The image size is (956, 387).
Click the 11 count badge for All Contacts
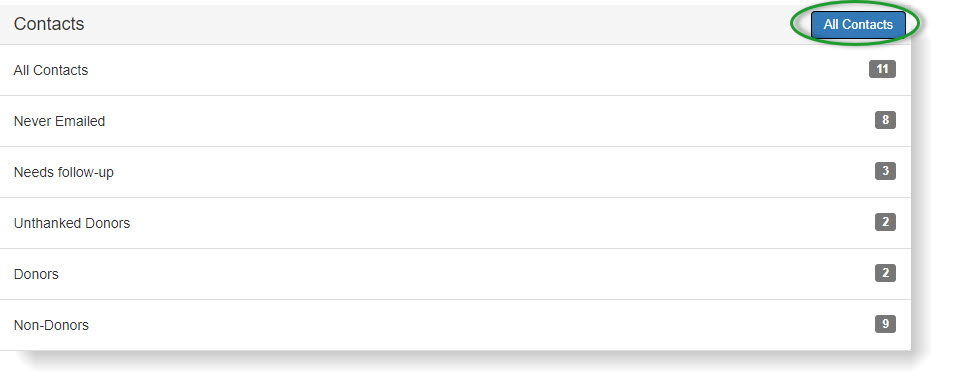pos(882,69)
